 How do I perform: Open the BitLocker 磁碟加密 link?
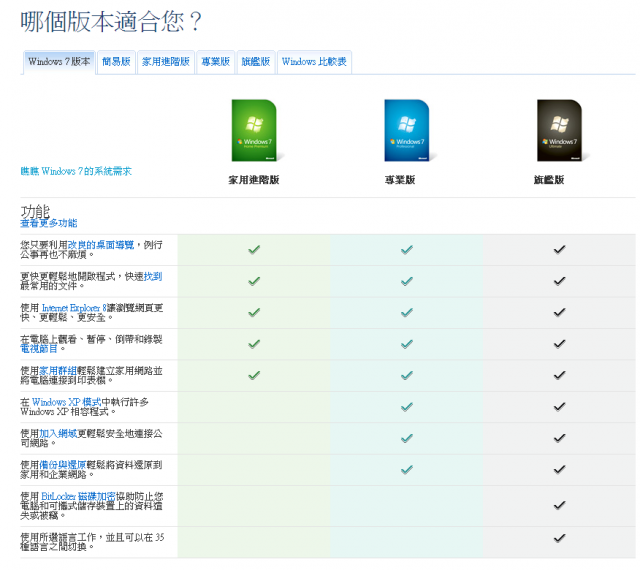(x=78, y=497)
